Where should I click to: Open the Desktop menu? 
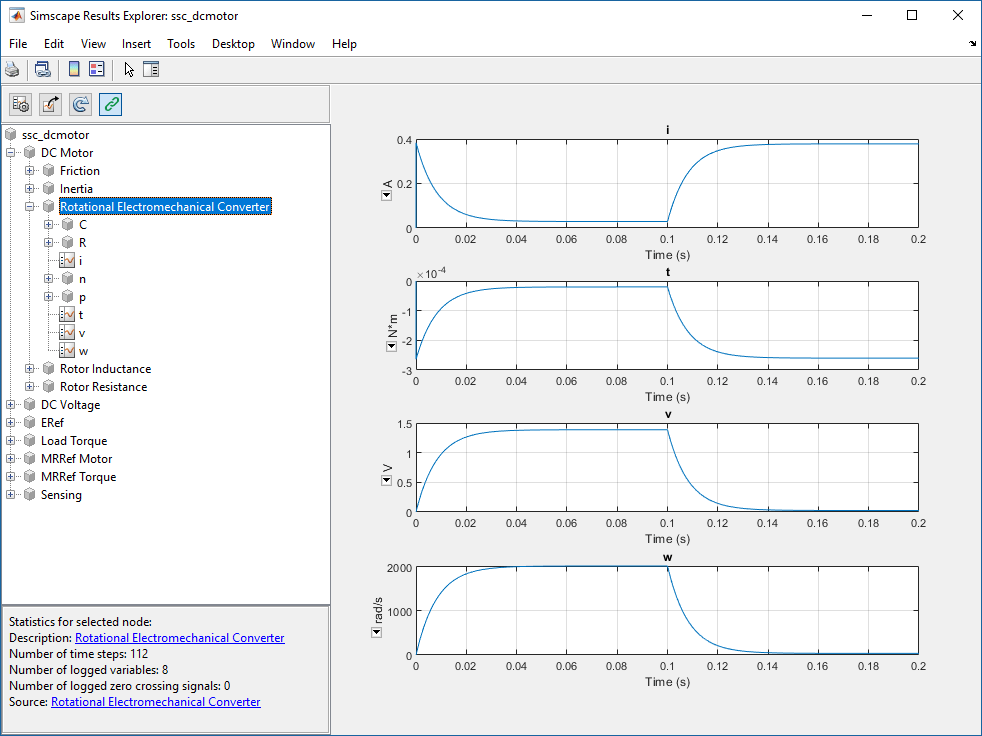tap(233, 44)
